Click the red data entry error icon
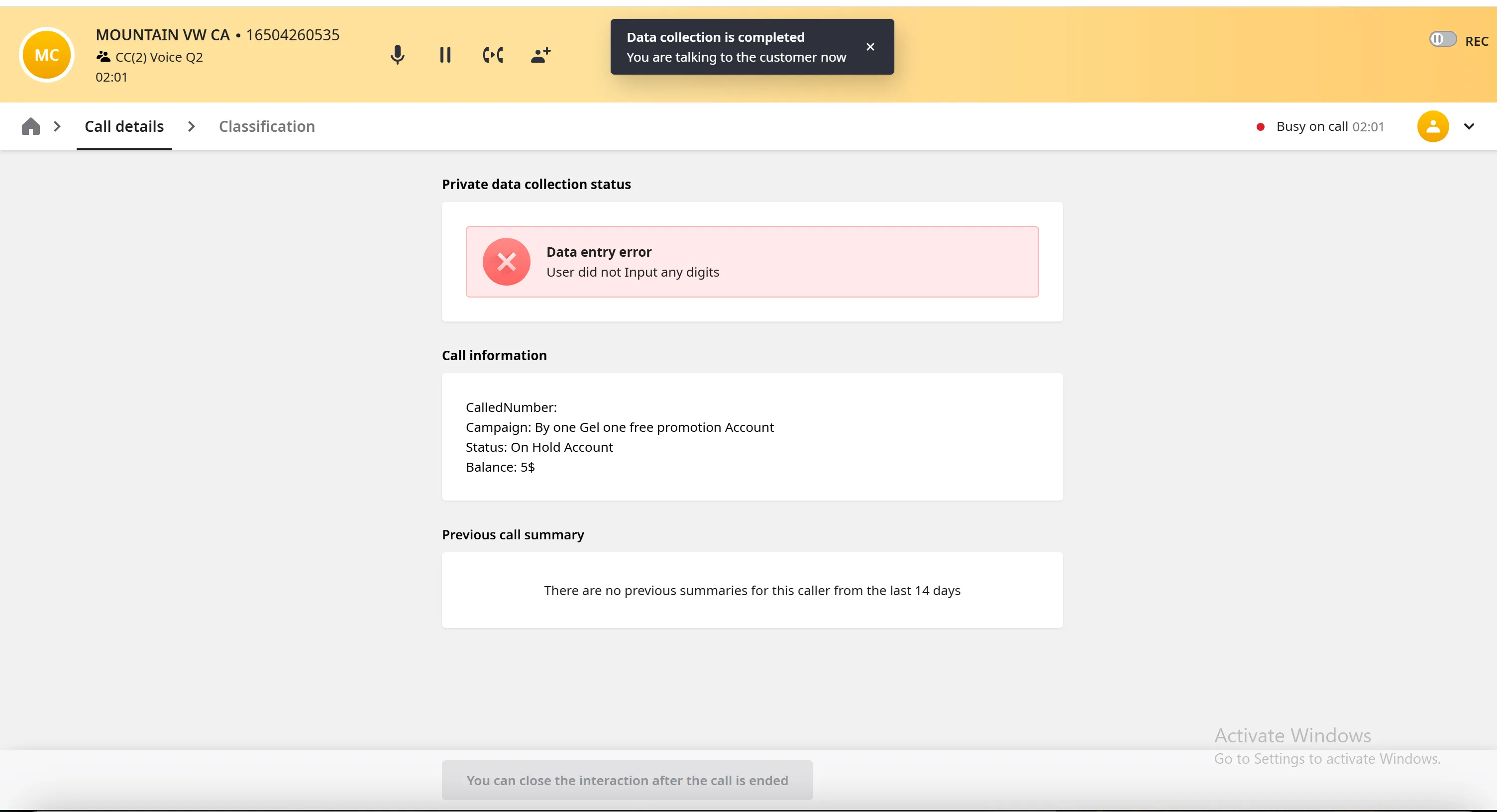The image size is (1497, 812). click(506, 262)
